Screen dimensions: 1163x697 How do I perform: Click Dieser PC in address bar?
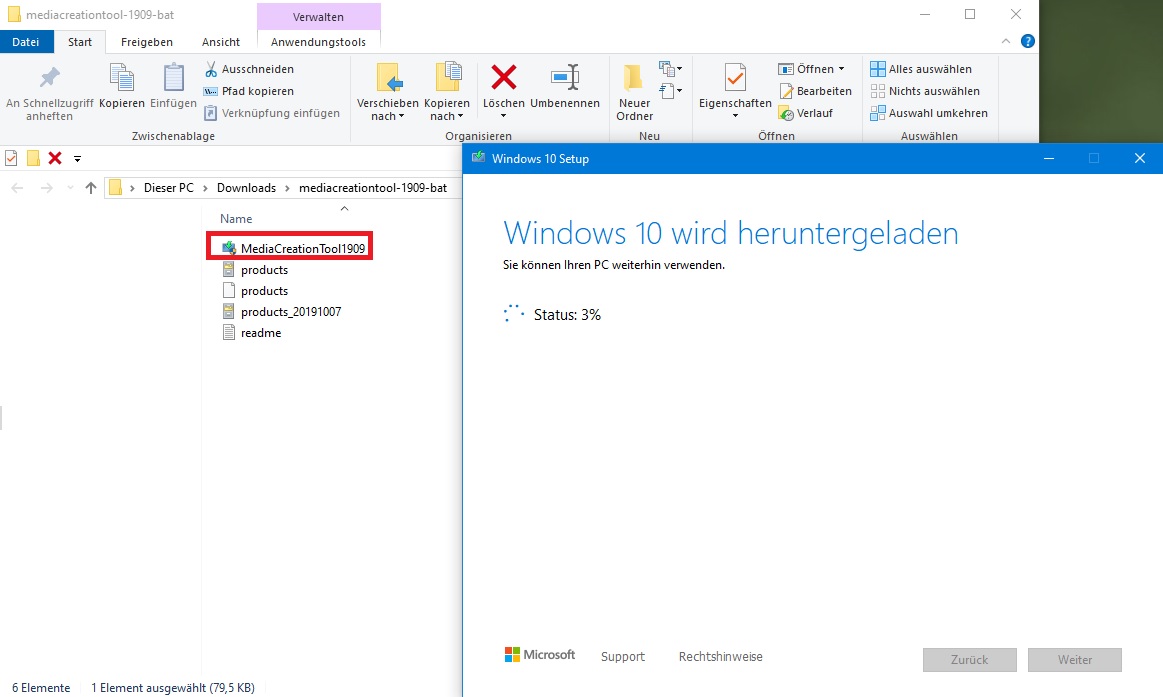(x=168, y=188)
